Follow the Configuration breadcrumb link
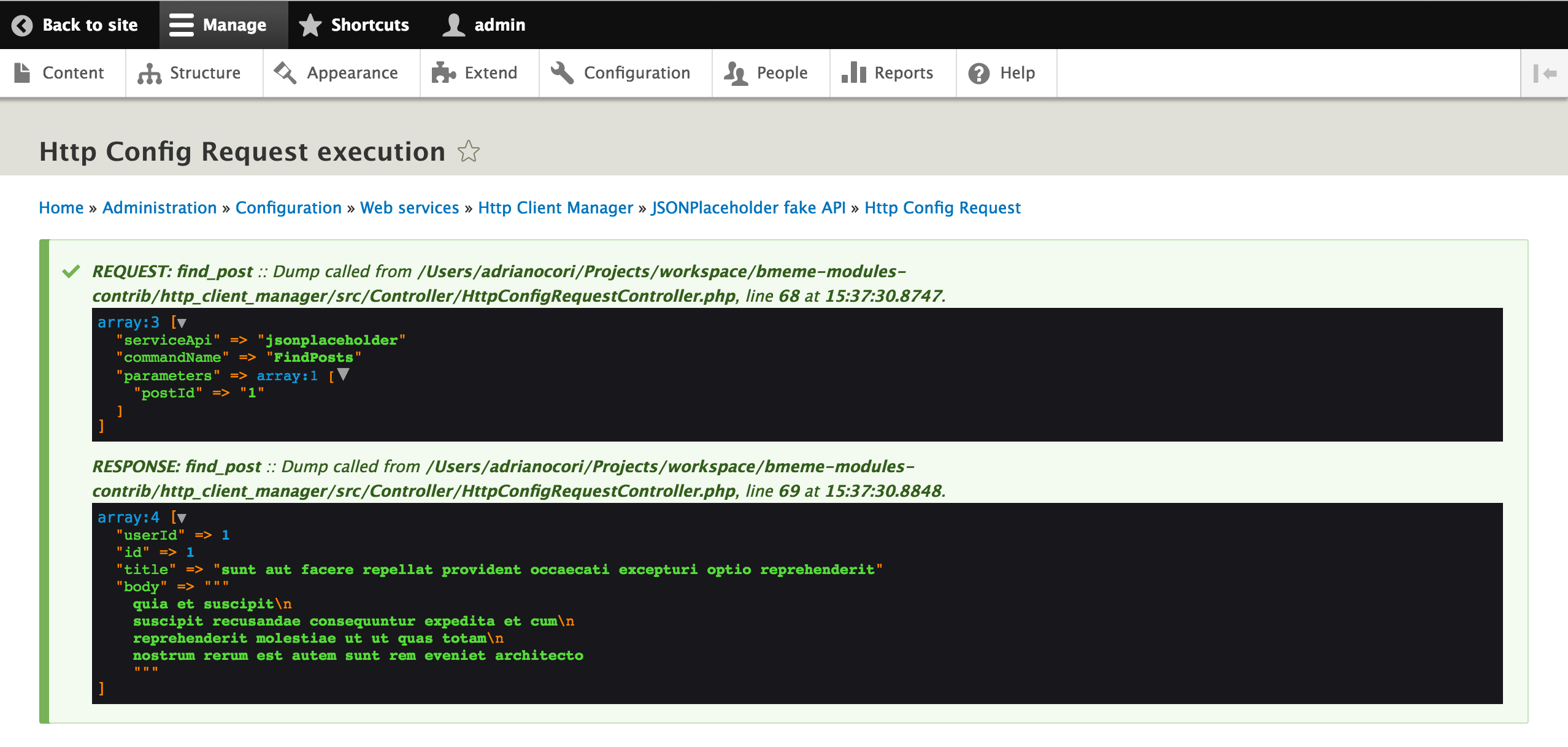The image size is (1568, 747). coord(288,208)
